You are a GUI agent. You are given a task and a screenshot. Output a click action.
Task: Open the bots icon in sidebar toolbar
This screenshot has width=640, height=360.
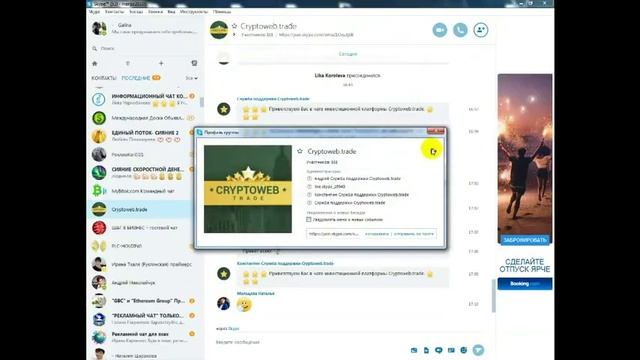click(194, 63)
